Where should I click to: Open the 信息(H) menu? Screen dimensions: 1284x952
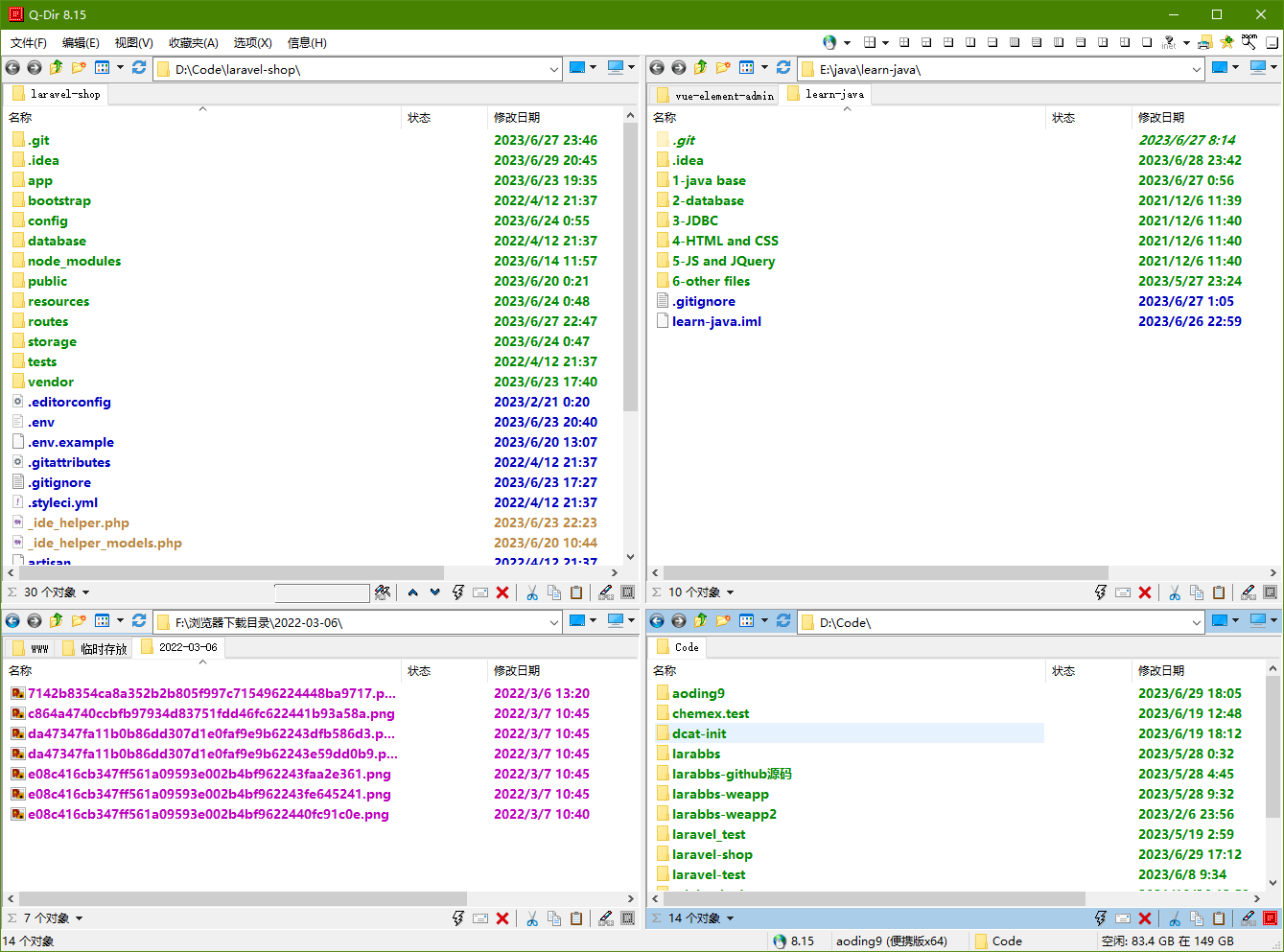(307, 42)
